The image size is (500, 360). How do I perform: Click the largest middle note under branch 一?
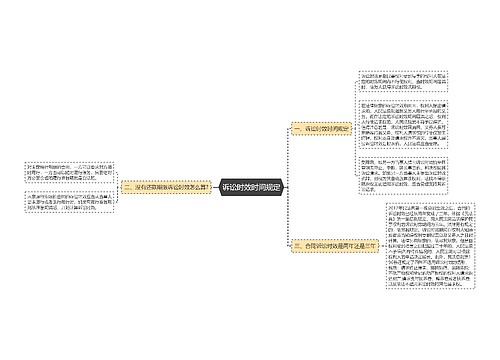pyautogui.click(x=403, y=124)
